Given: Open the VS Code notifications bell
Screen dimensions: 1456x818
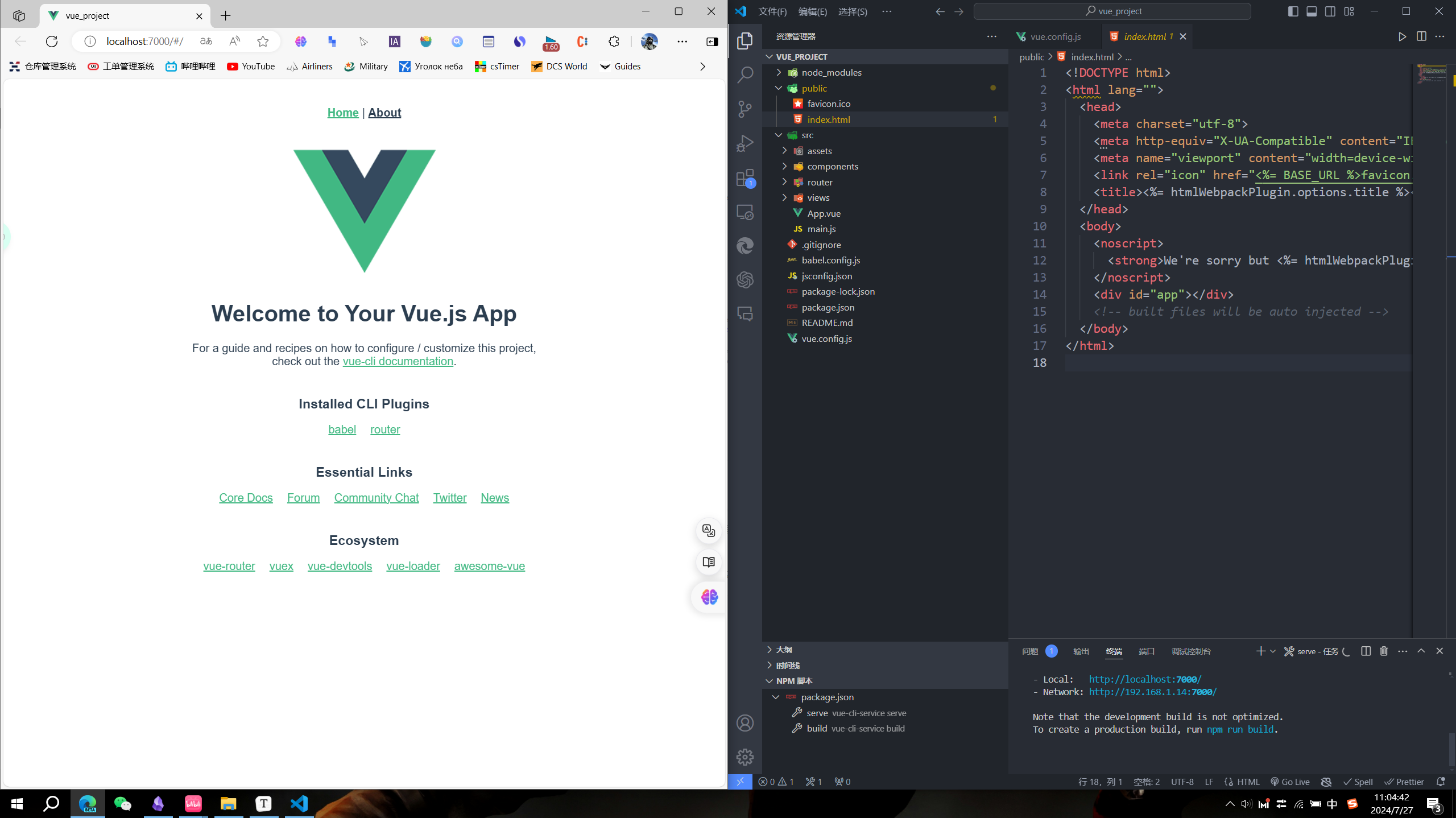Looking at the screenshot, I should [x=1441, y=782].
